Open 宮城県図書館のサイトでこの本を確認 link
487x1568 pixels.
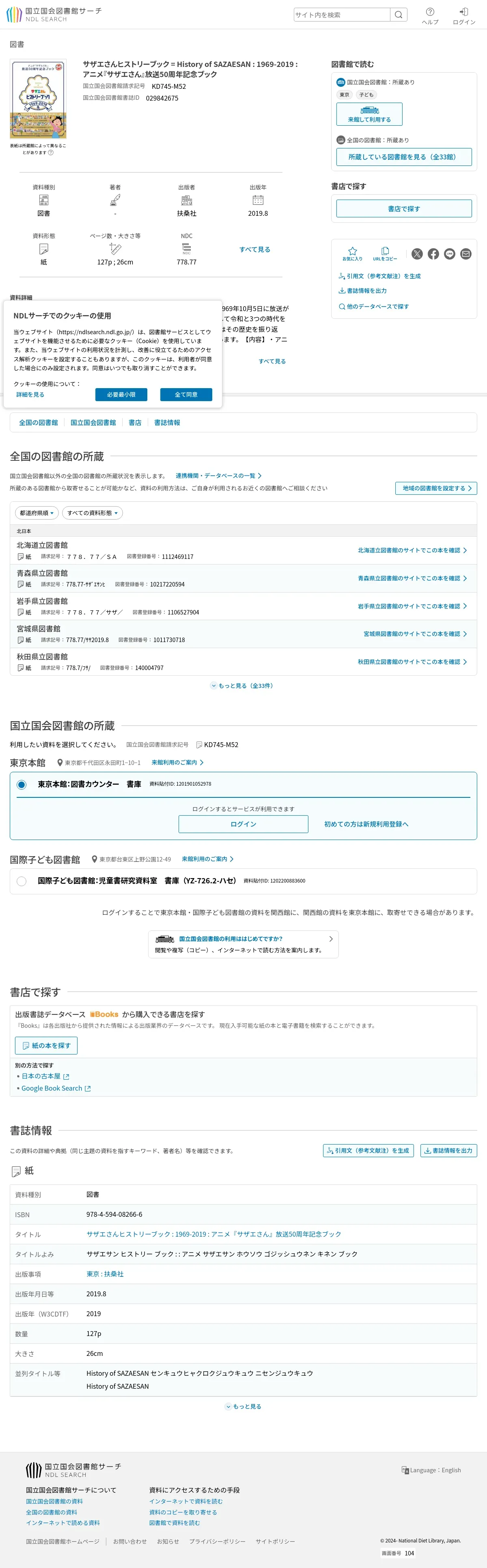416,634
